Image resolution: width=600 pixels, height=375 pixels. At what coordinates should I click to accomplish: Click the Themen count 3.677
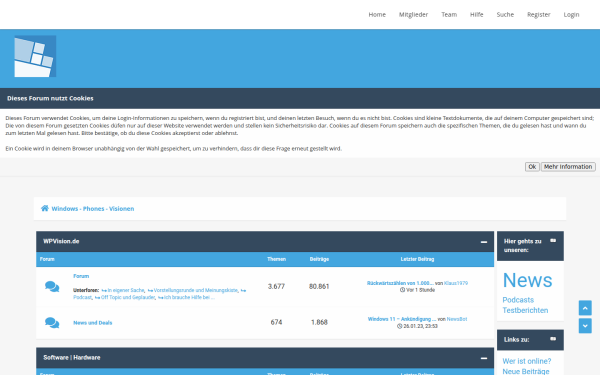click(x=276, y=286)
